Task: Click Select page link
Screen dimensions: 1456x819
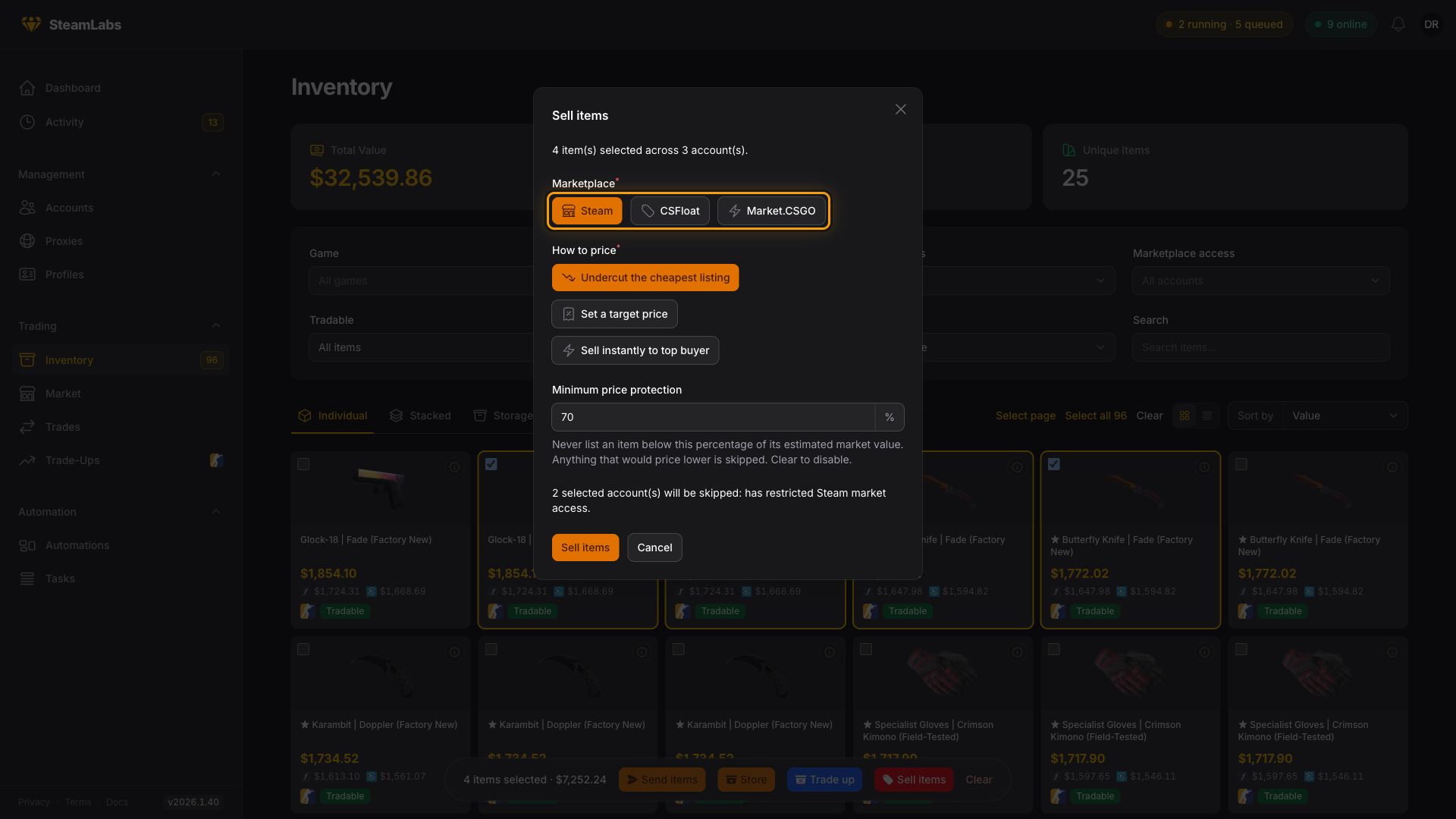Action: point(1025,416)
